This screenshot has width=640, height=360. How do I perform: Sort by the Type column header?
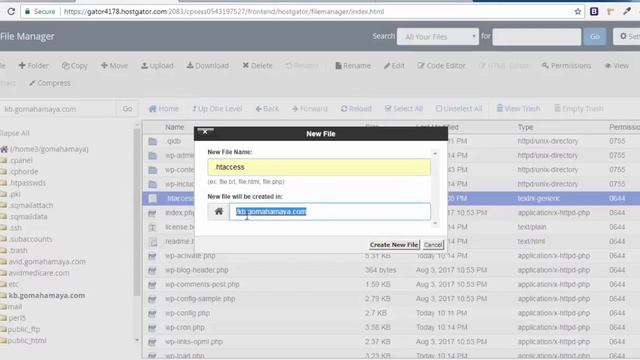(526, 127)
